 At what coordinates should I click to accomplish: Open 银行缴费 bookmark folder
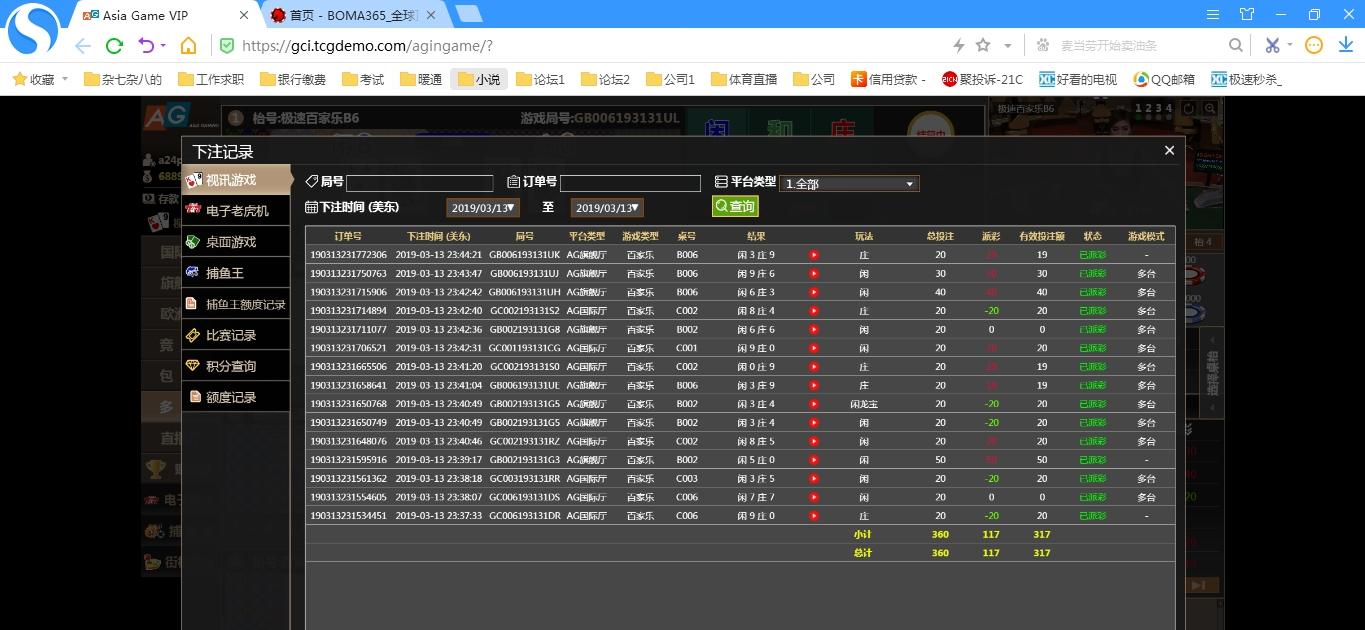pos(293,79)
